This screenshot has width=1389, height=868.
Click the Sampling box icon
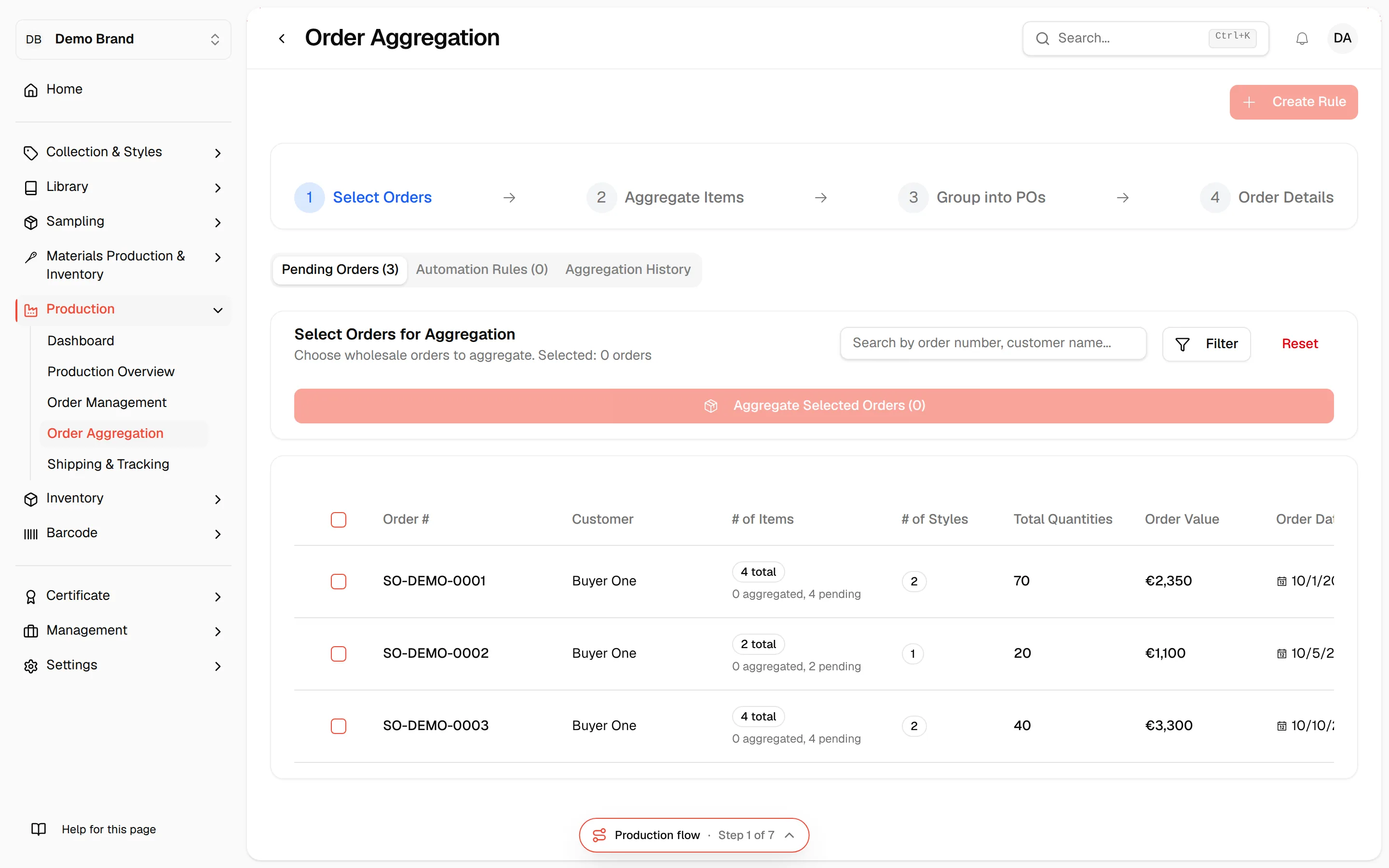31,222
